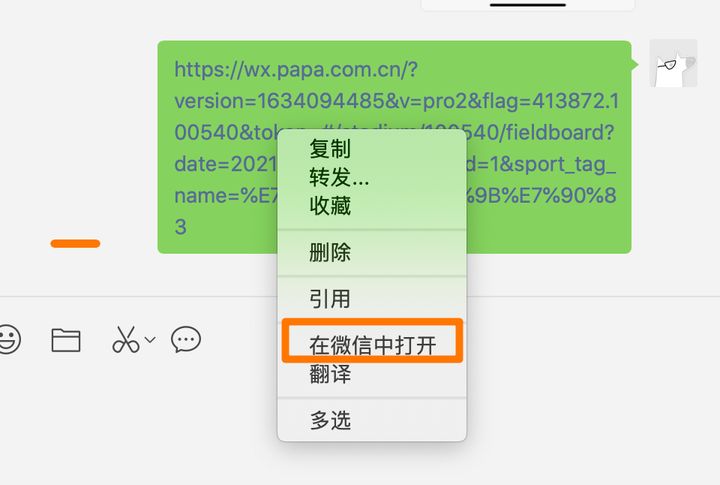720x485 pixels.
Task: Select 引用 to quote the message
Action: point(330,299)
